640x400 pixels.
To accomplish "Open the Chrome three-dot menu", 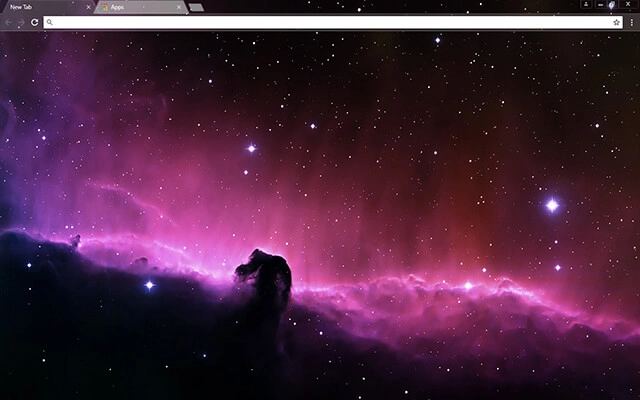I will click(x=631, y=22).
